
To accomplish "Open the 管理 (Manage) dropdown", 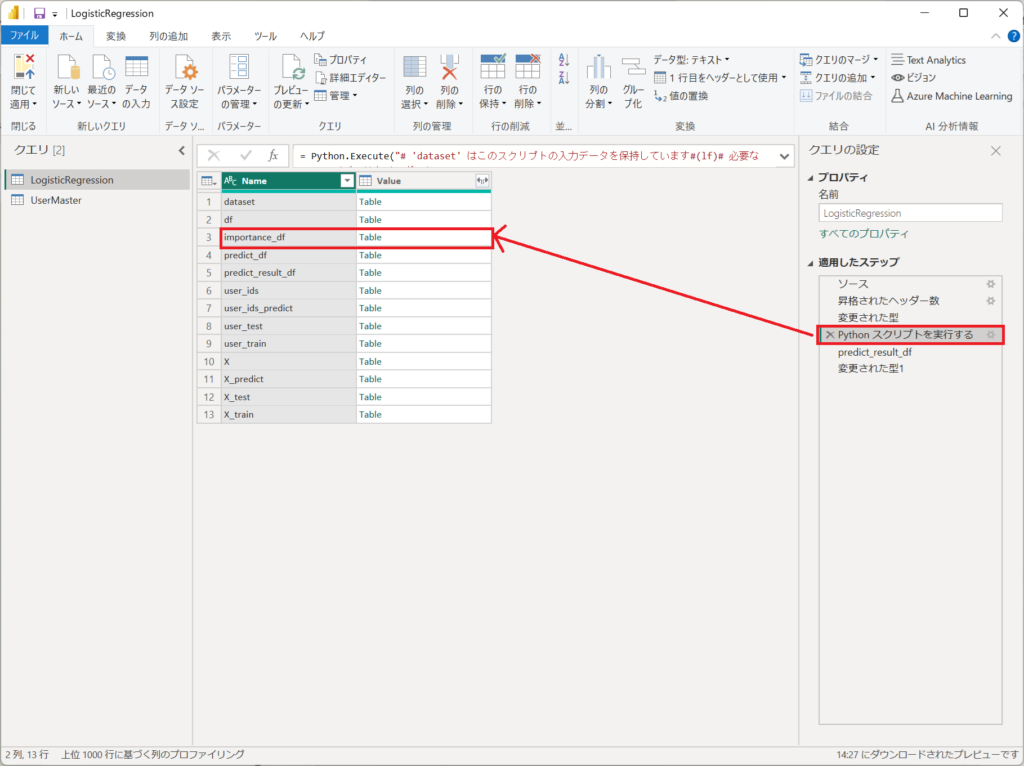I will coord(336,96).
